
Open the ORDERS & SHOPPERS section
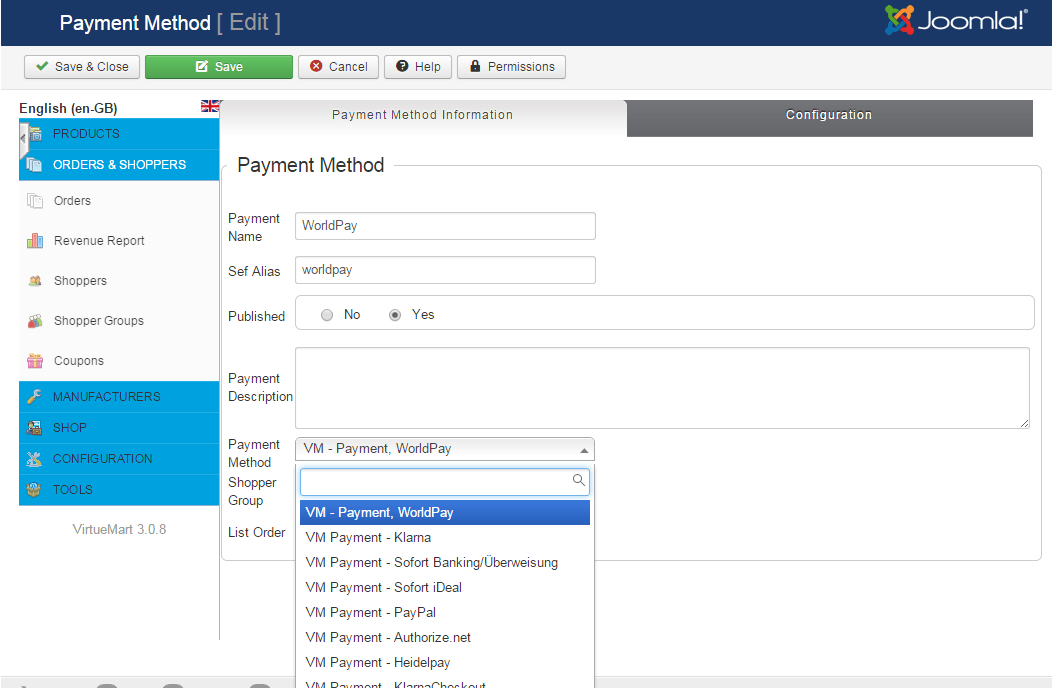pos(119,164)
